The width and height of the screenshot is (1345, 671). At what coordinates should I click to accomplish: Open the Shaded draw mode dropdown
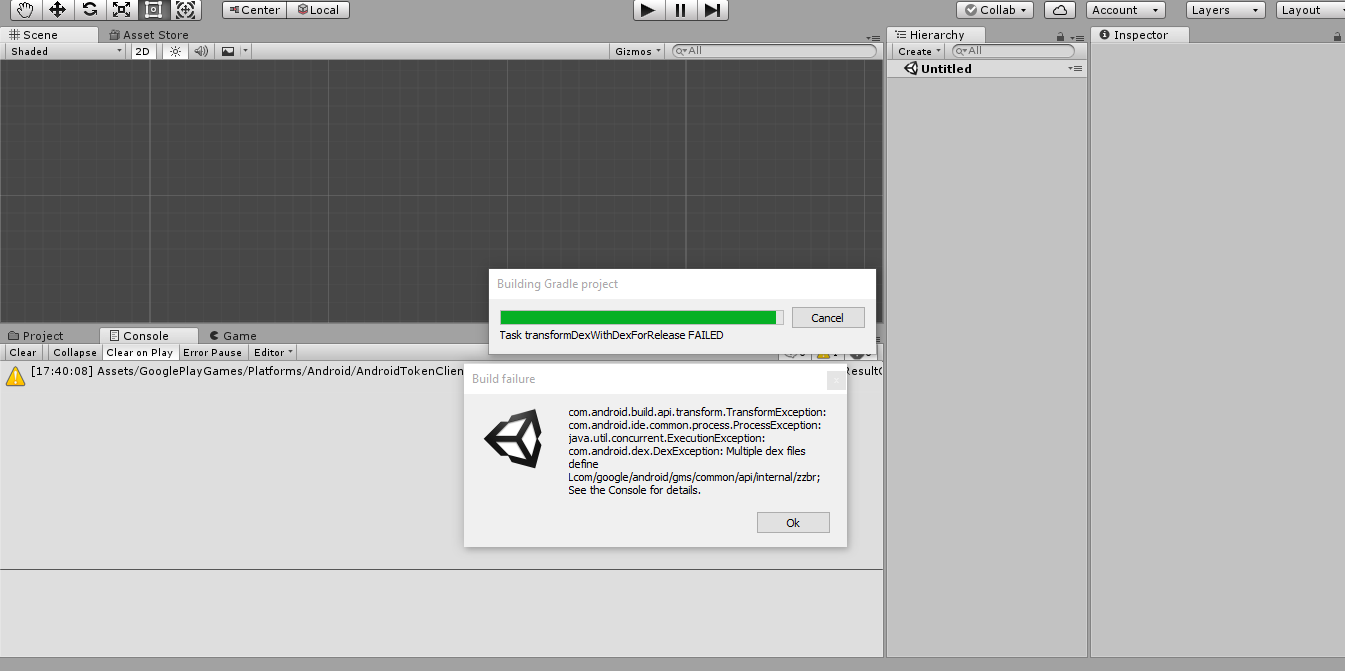pyautogui.click(x=65, y=51)
